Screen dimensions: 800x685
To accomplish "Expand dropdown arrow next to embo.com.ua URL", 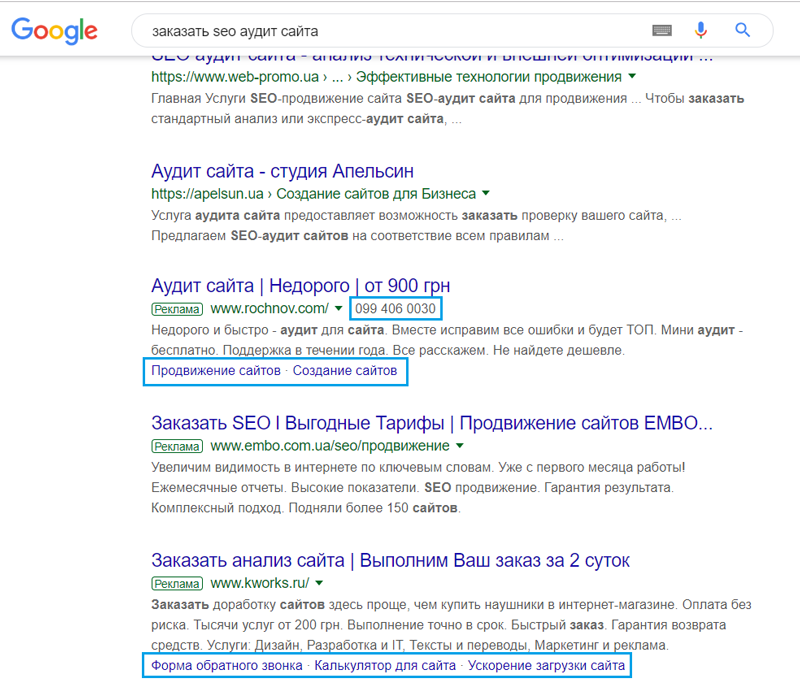I will (x=460, y=446).
